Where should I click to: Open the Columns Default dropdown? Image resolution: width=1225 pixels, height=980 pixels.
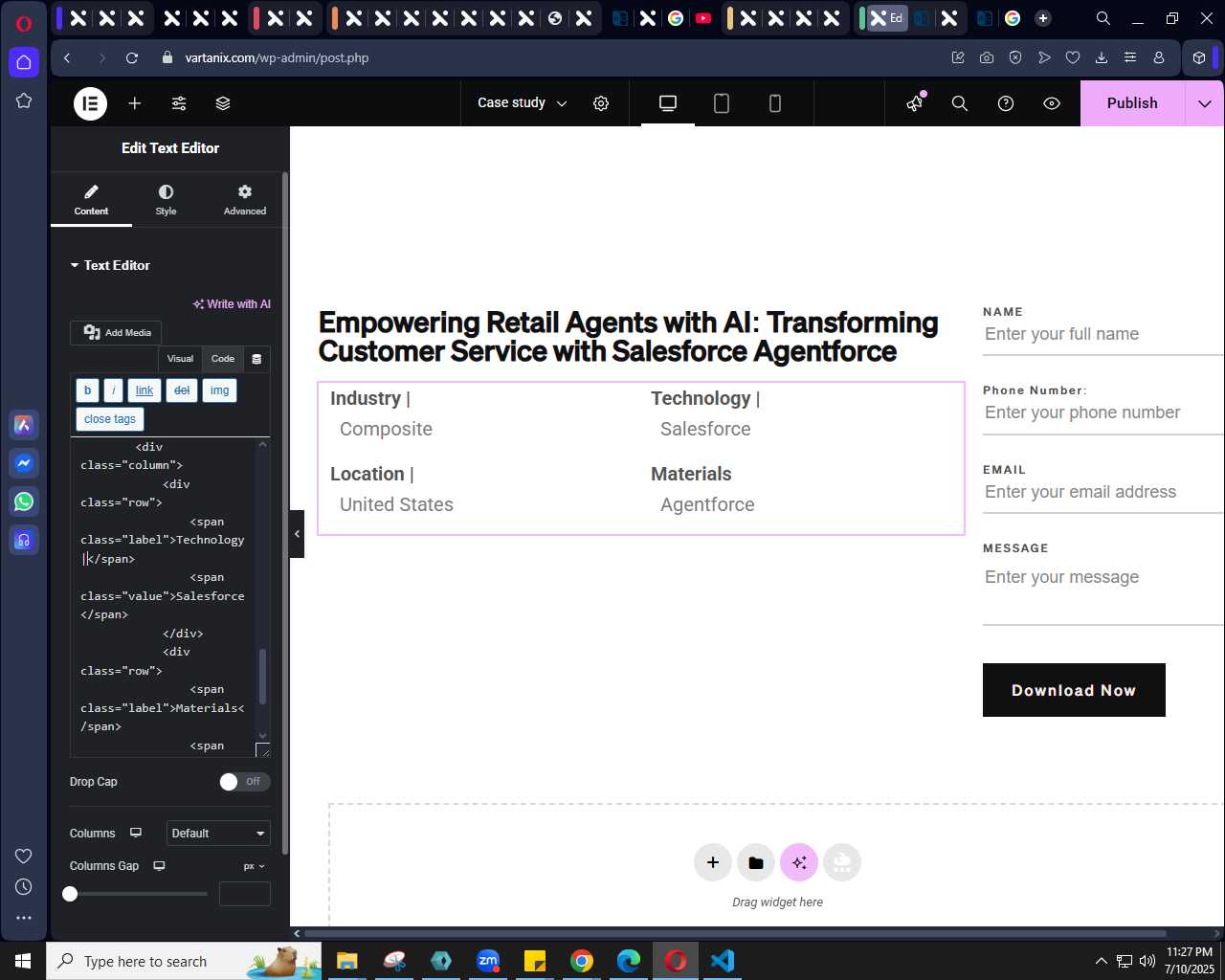218,834
